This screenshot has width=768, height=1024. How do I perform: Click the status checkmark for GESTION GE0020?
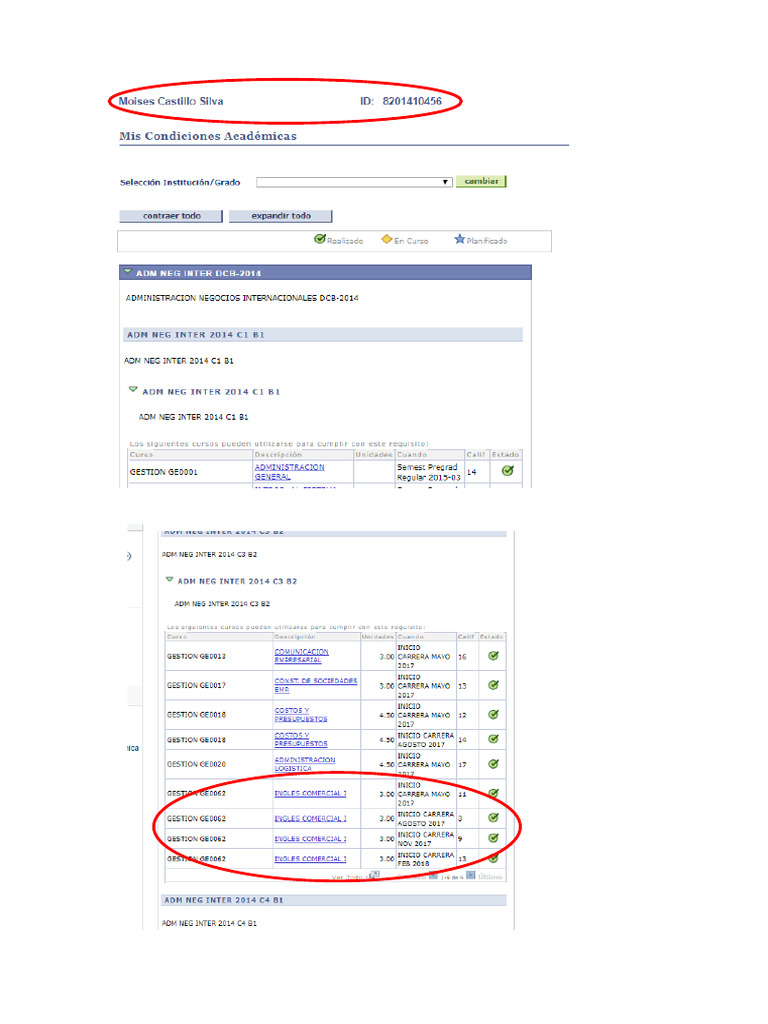click(x=494, y=763)
